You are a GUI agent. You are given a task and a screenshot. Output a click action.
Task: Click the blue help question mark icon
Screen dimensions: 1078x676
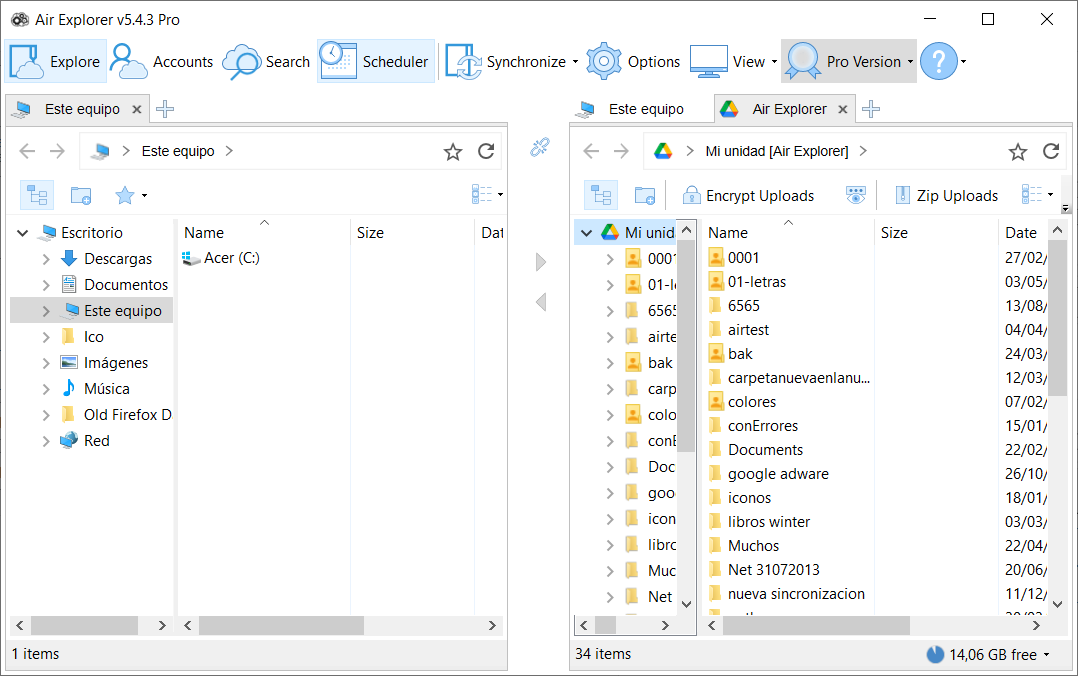[x=938, y=61]
